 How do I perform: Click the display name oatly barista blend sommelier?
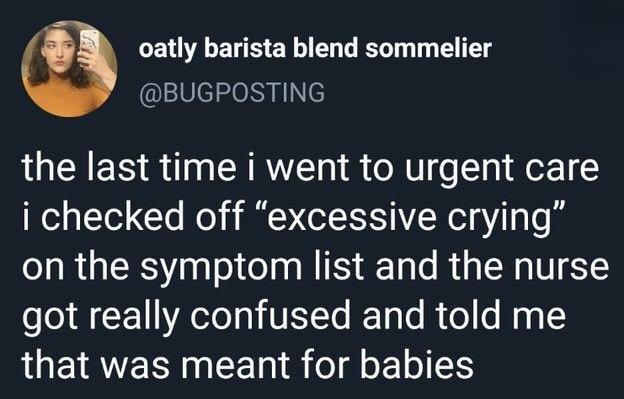315,49
